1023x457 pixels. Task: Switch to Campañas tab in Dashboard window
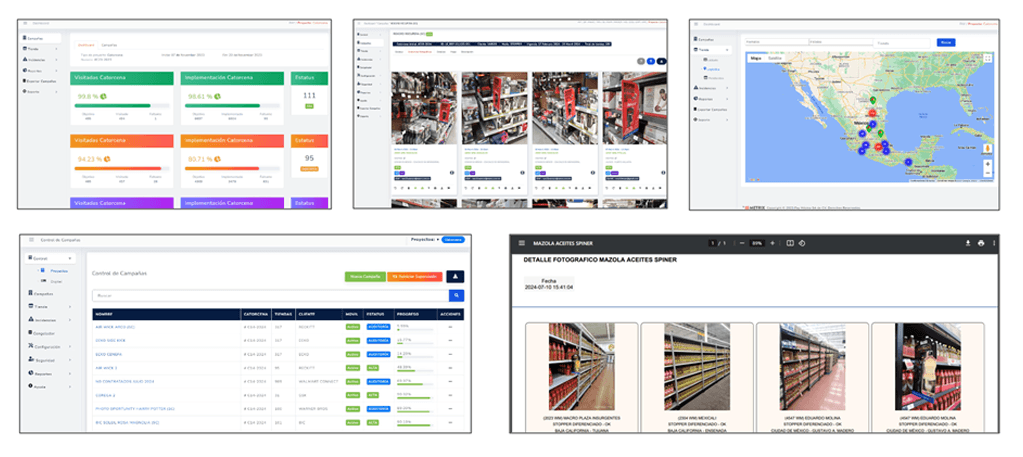[x=110, y=45]
